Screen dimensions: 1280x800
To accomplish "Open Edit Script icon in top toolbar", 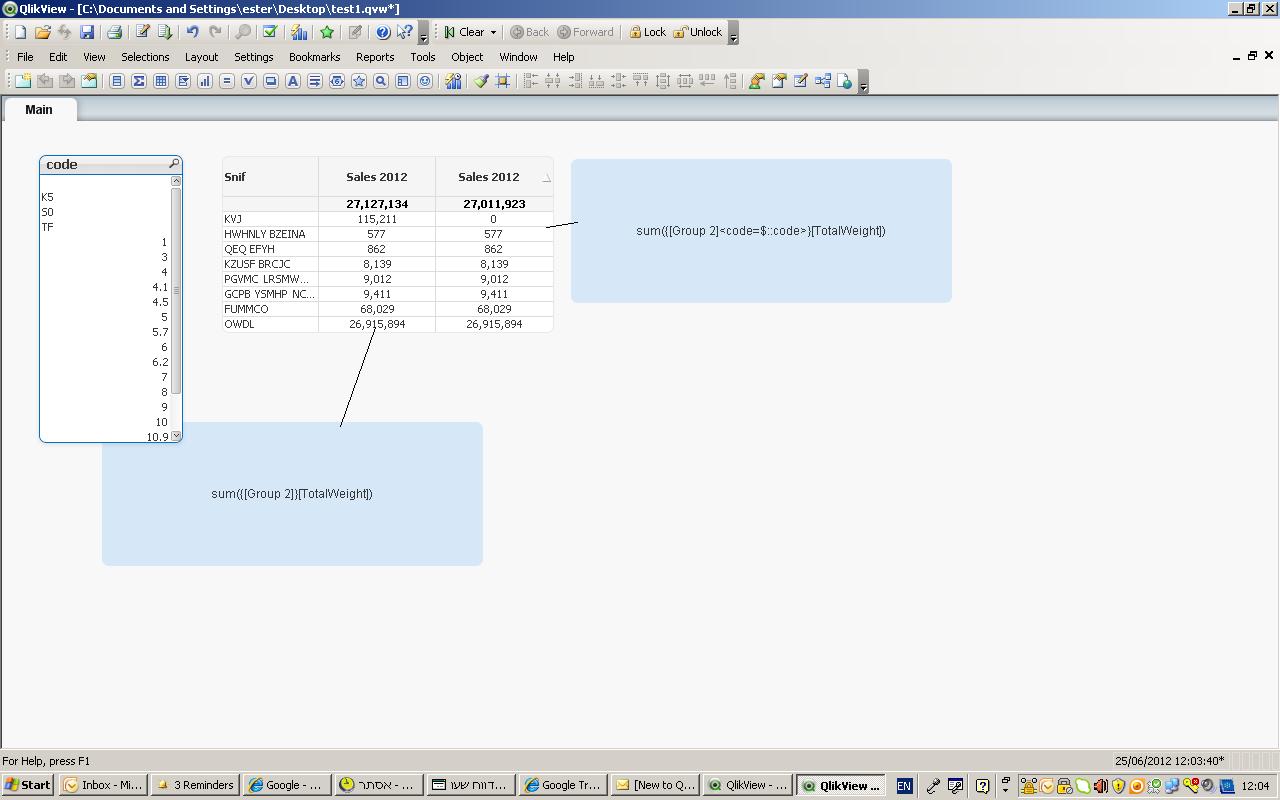I will click(x=142, y=32).
